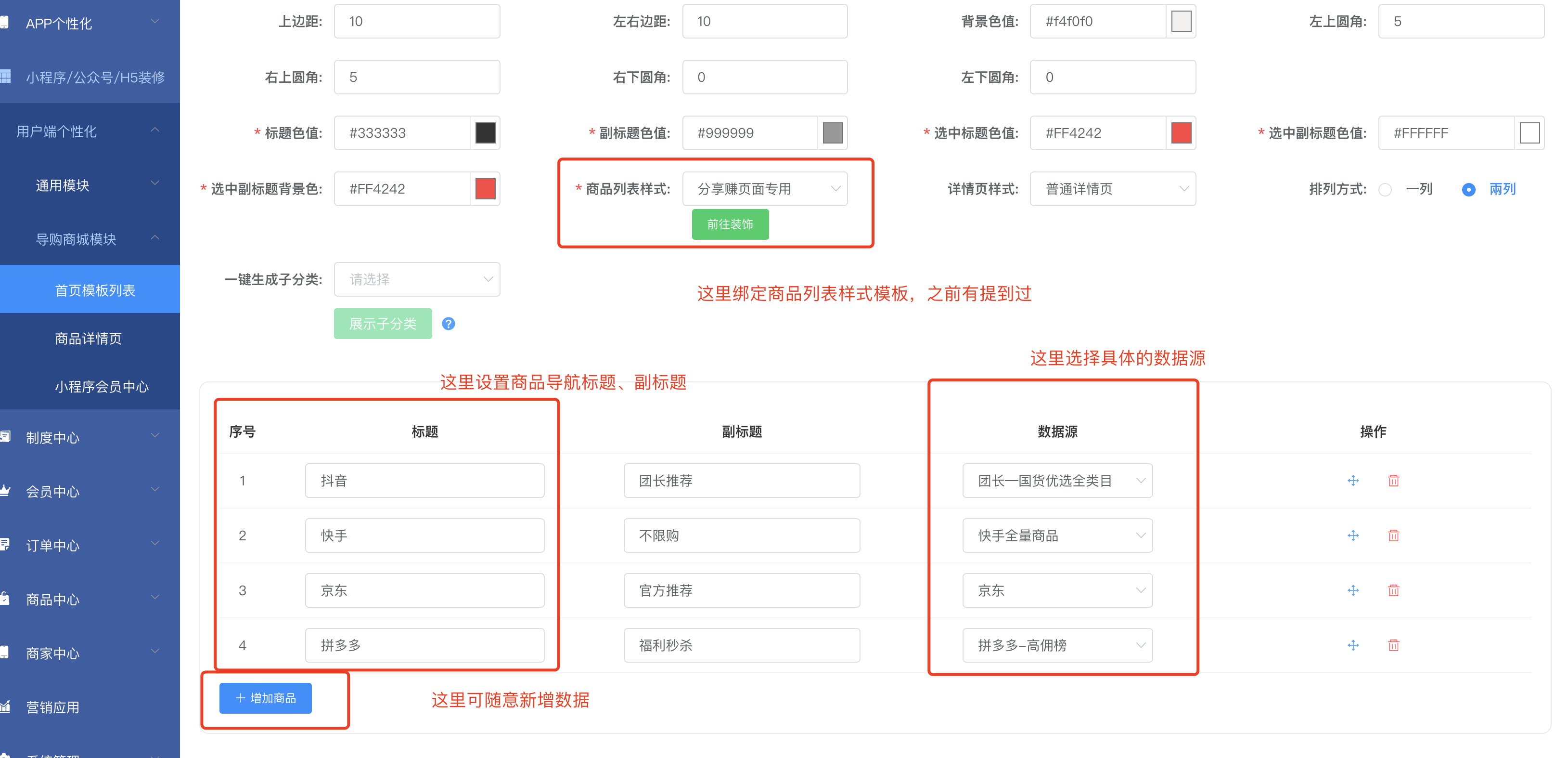Click the move icon for the 拼多多 row

coord(1352,645)
